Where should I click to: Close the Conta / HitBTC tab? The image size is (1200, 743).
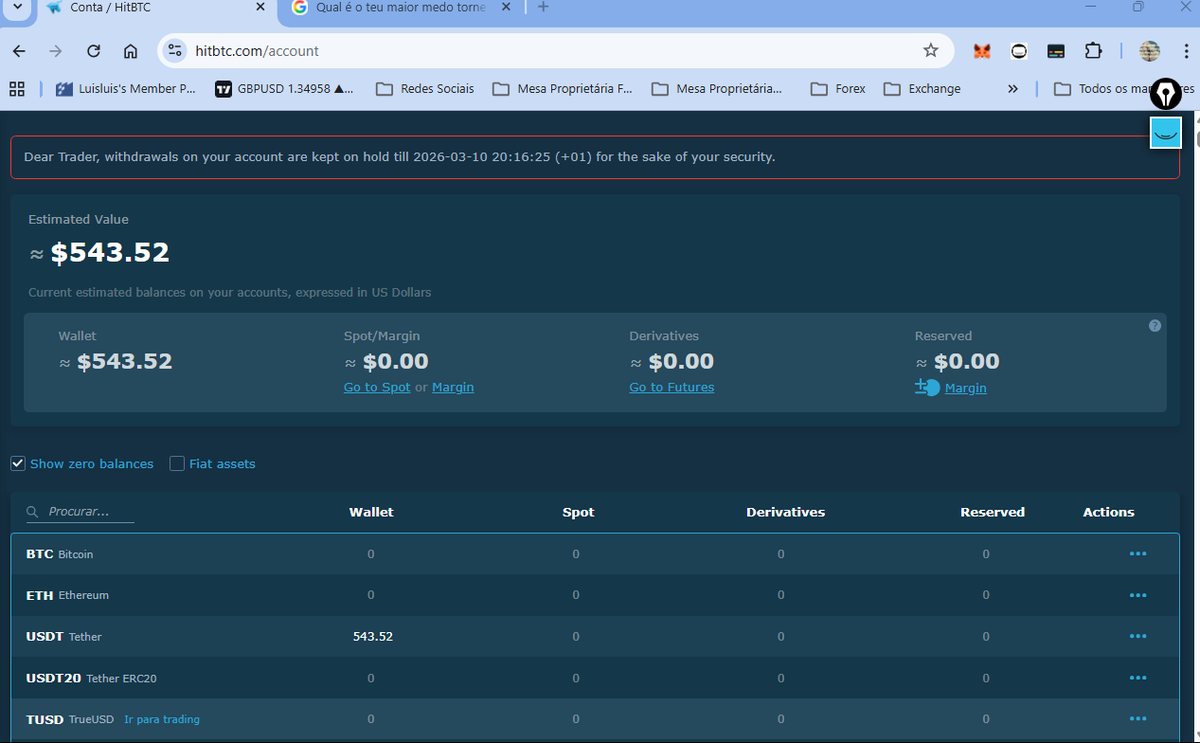pyautogui.click(x=260, y=7)
